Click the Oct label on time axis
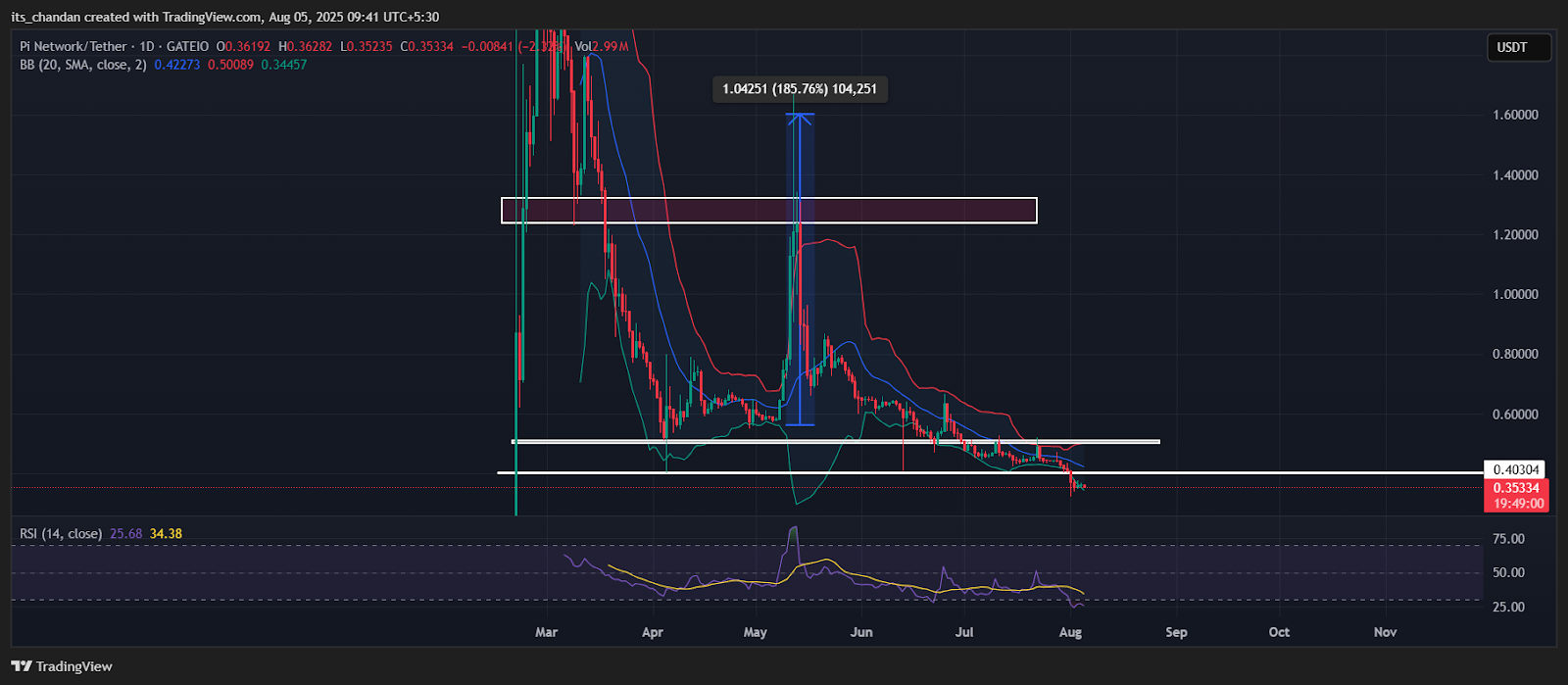1568x685 pixels. click(x=1279, y=632)
